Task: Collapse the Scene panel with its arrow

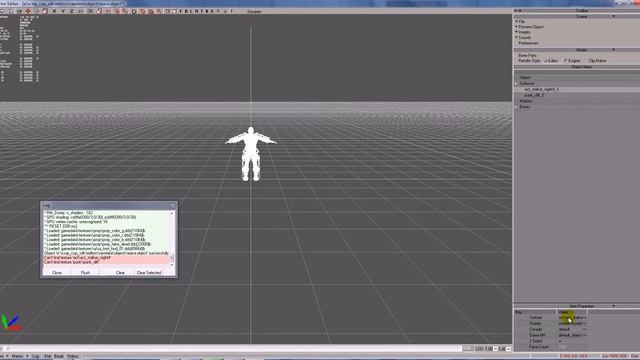Action: pyautogui.click(x=613, y=16)
